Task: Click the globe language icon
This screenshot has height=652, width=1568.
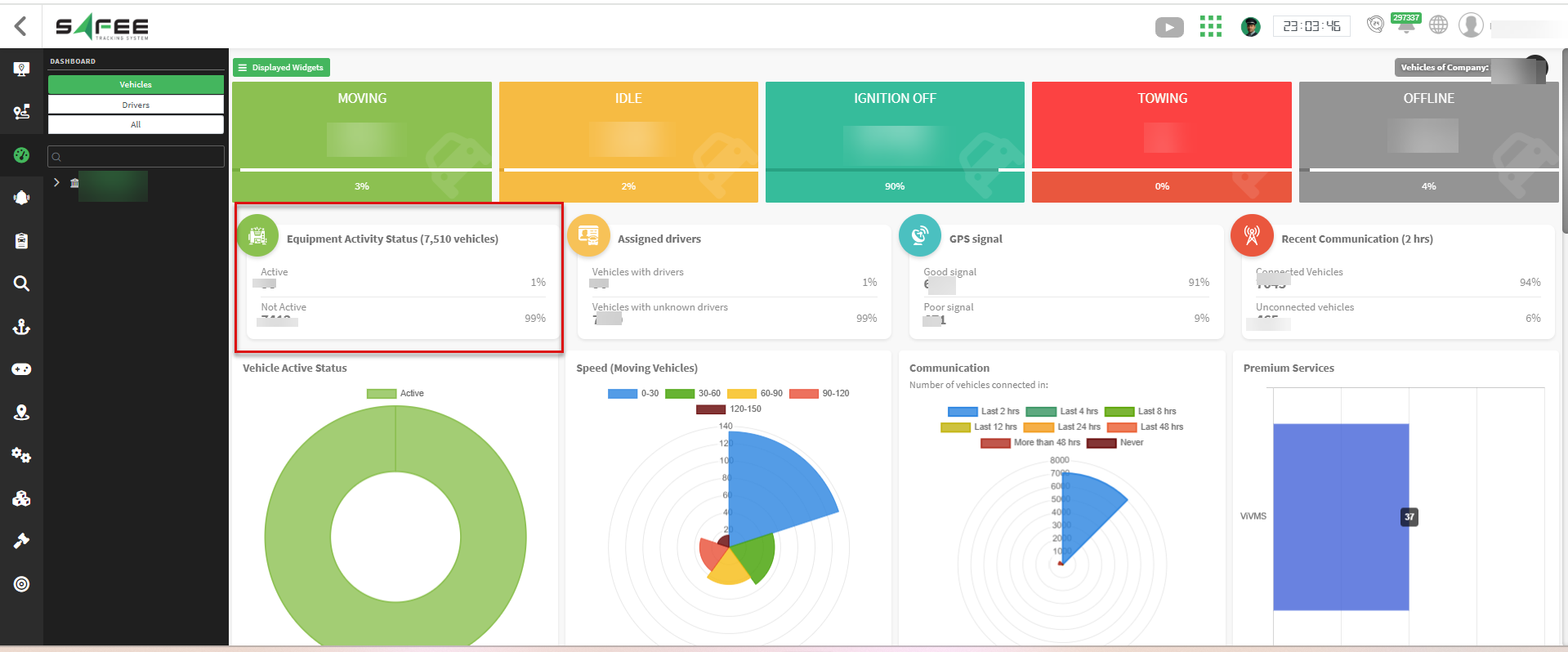Action: 1438,25
